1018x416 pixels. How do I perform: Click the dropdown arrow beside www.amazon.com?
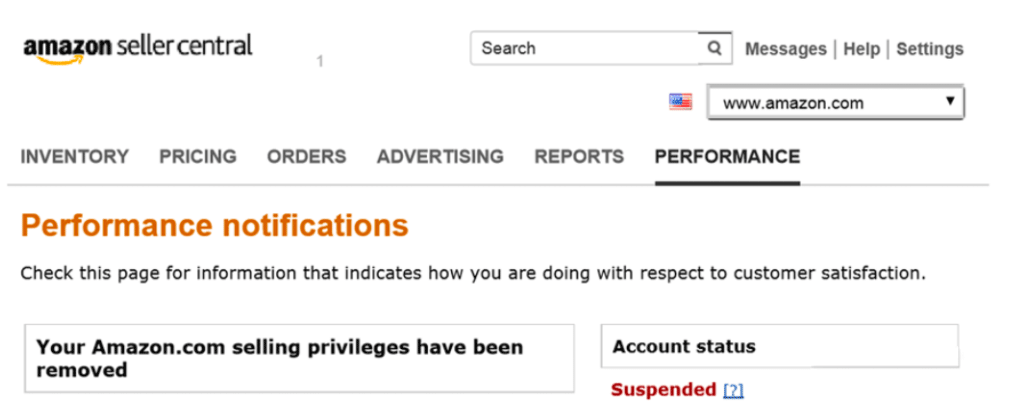coord(950,101)
